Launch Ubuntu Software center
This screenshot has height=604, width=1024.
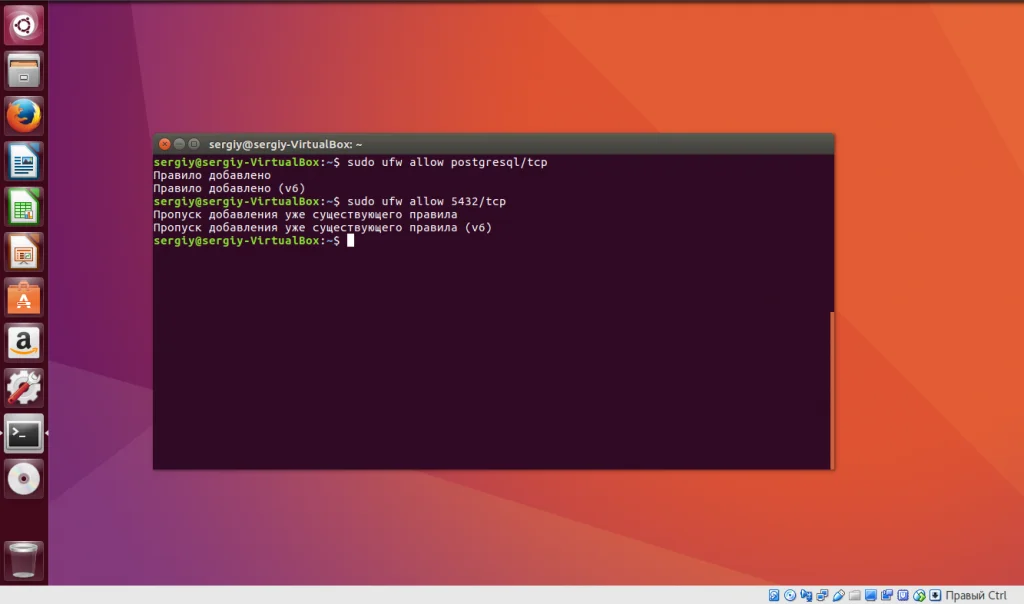tap(24, 298)
